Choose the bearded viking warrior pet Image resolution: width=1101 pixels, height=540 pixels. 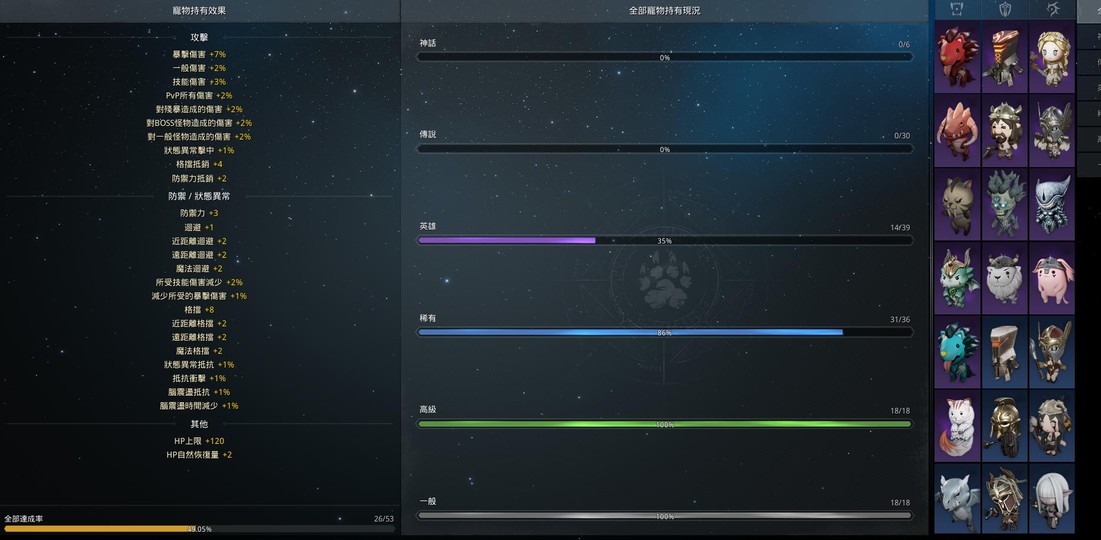[1005, 130]
